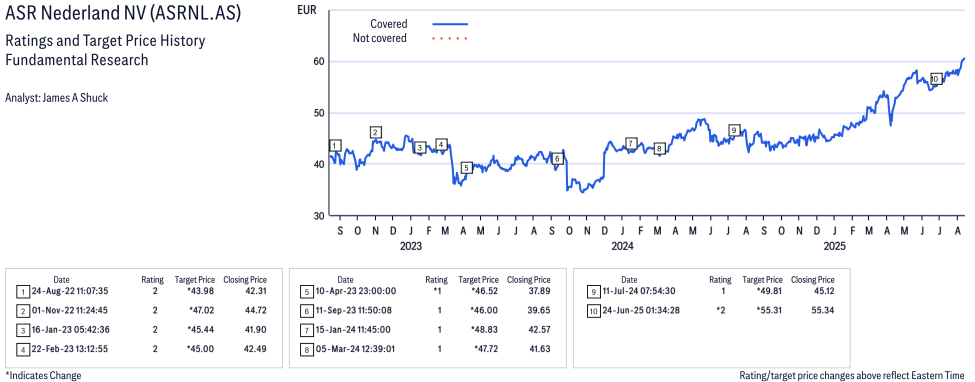Click the date 24-Aug-22 11:07:35
The image size is (975, 382).
70,291
